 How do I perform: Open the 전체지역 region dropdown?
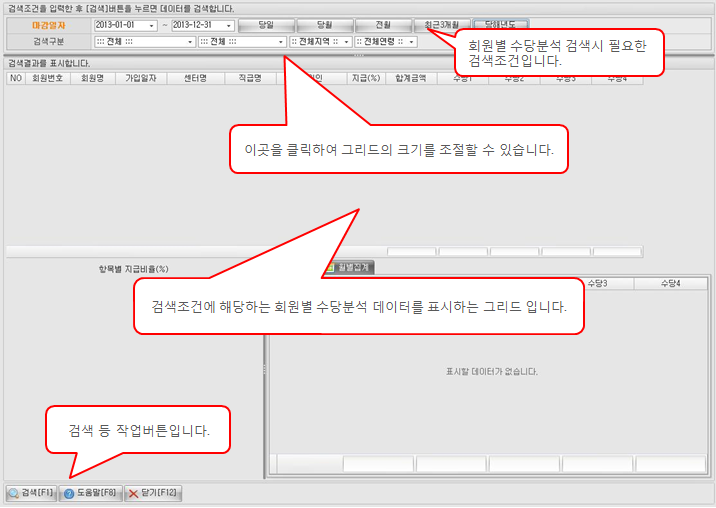pyautogui.click(x=347, y=42)
